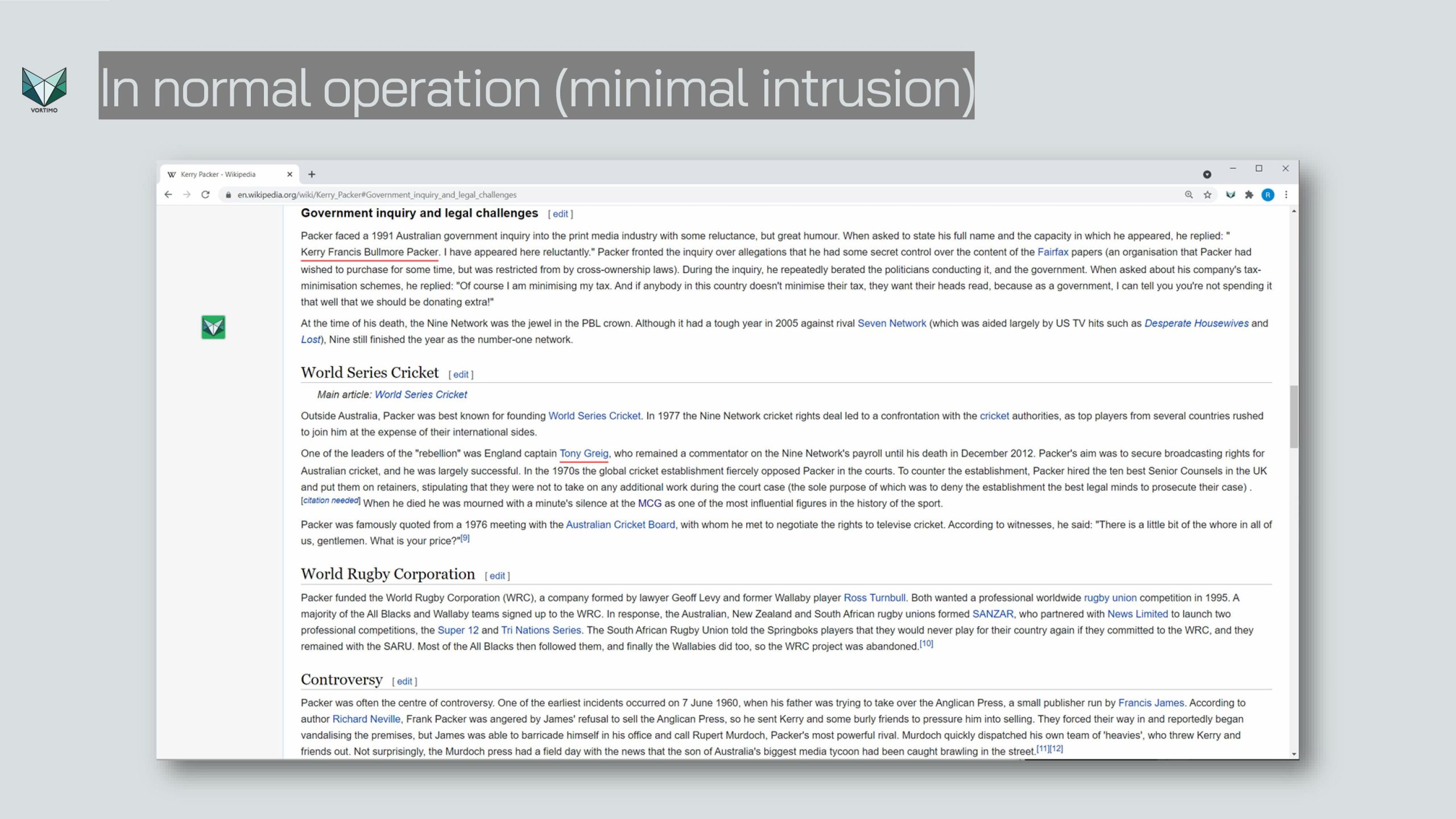1456x819 pixels.
Task: Click footnote reference [9]
Action: [x=465, y=538]
